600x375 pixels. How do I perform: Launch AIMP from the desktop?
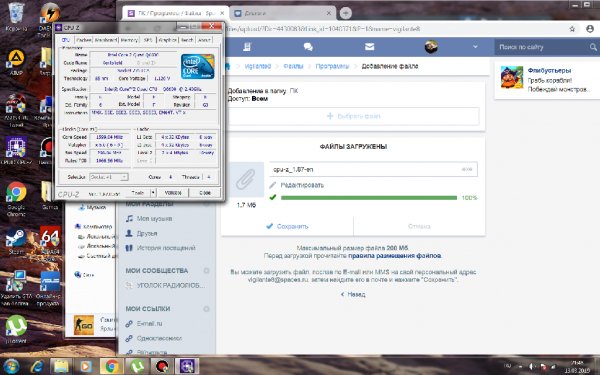click(16, 62)
